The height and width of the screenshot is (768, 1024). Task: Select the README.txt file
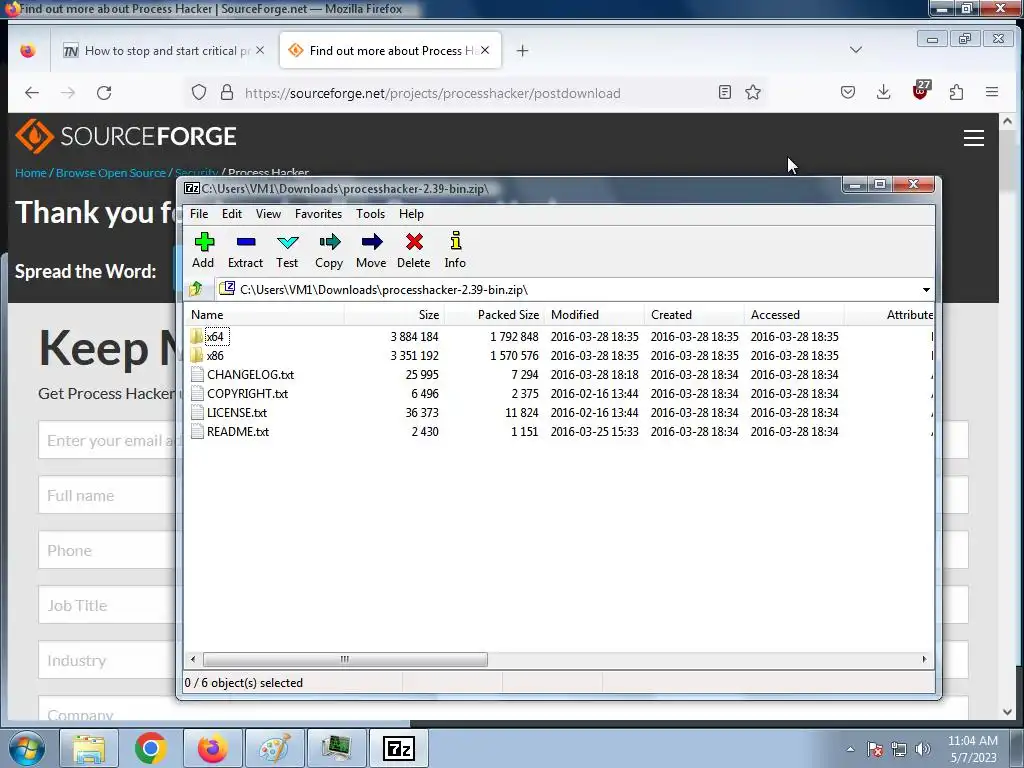(x=238, y=431)
